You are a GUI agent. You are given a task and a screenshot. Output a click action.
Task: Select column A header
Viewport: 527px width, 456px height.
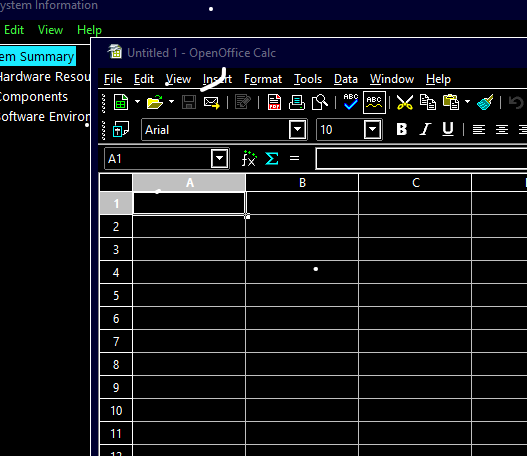pyautogui.click(x=189, y=183)
